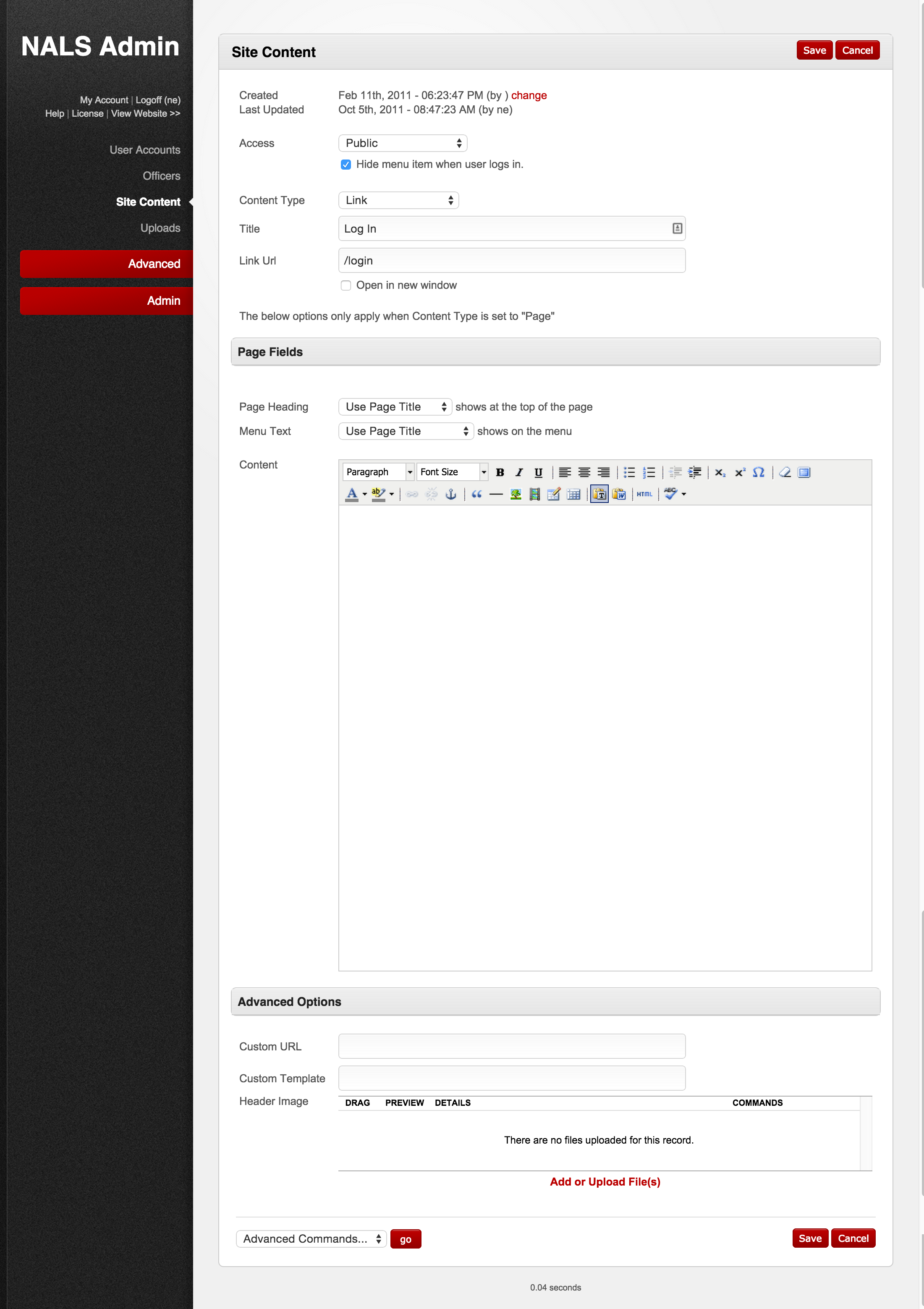924x1309 pixels.
Task: Open the Uploads sidebar menu item
Action: click(x=160, y=228)
